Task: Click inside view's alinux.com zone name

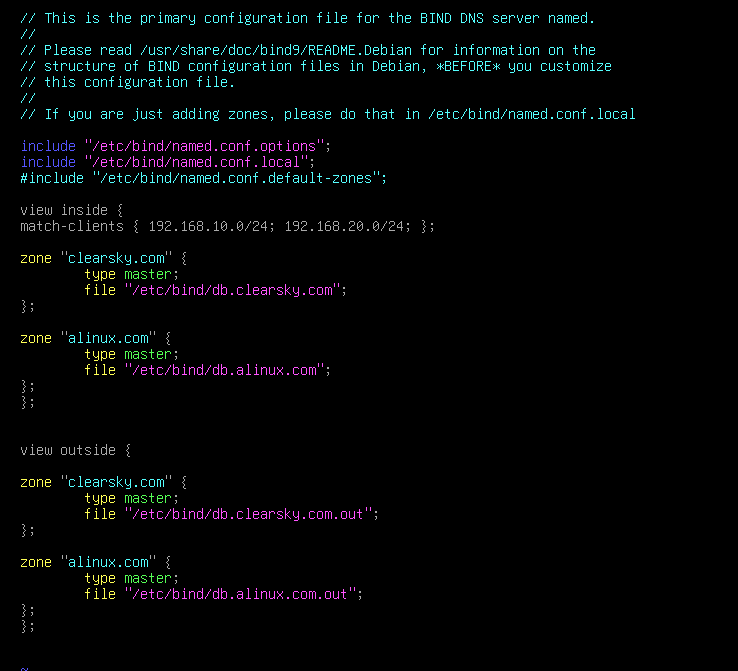Action: tap(108, 338)
